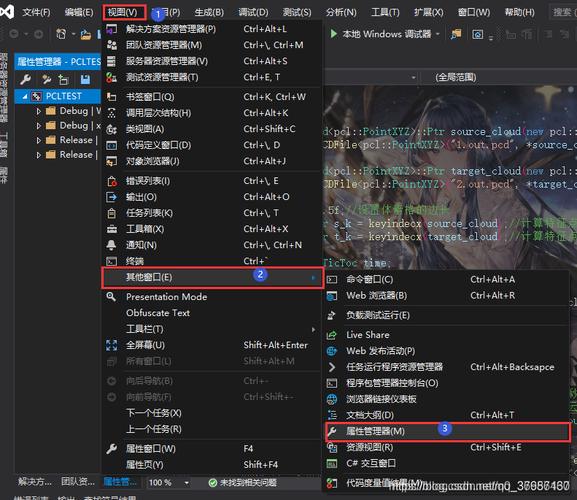Switch to the 属性管... bottom tab
This screenshot has height=500, width=577.
[x=120, y=482]
